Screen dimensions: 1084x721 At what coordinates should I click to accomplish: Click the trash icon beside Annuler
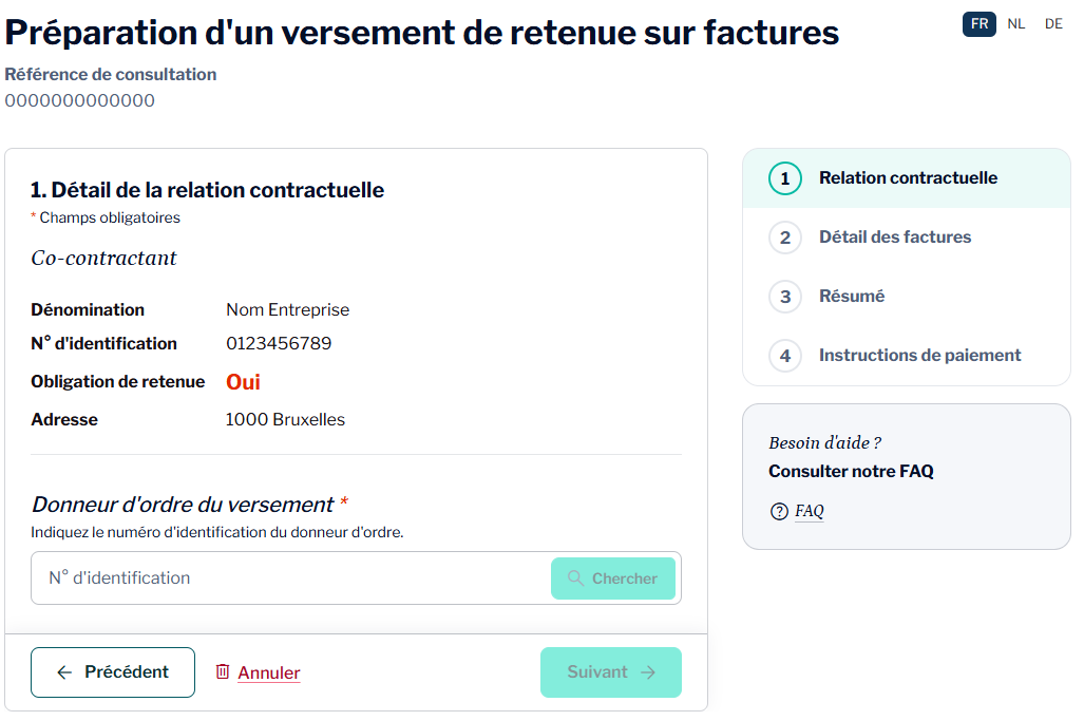coord(223,672)
